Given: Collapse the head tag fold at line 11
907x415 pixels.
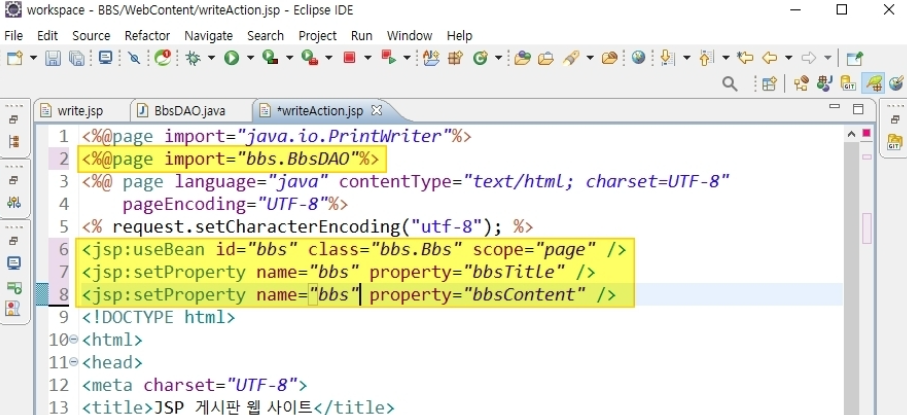Looking at the screenshot, I should point(73,362).
